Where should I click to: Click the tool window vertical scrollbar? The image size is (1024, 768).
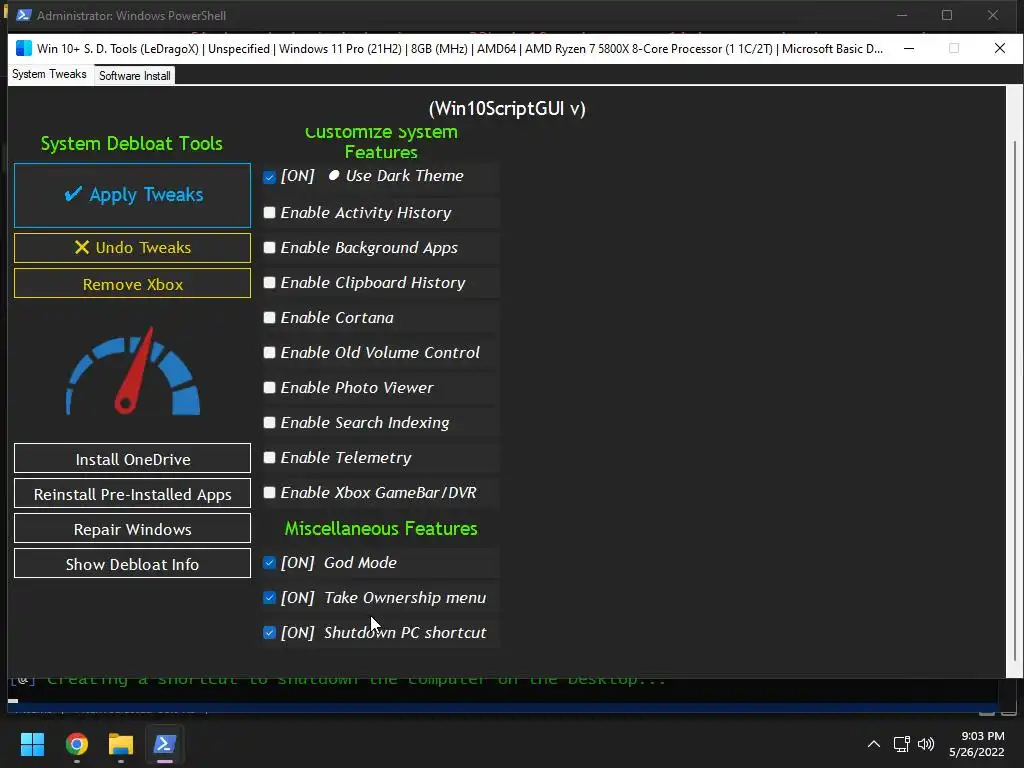pos(1015,398)
